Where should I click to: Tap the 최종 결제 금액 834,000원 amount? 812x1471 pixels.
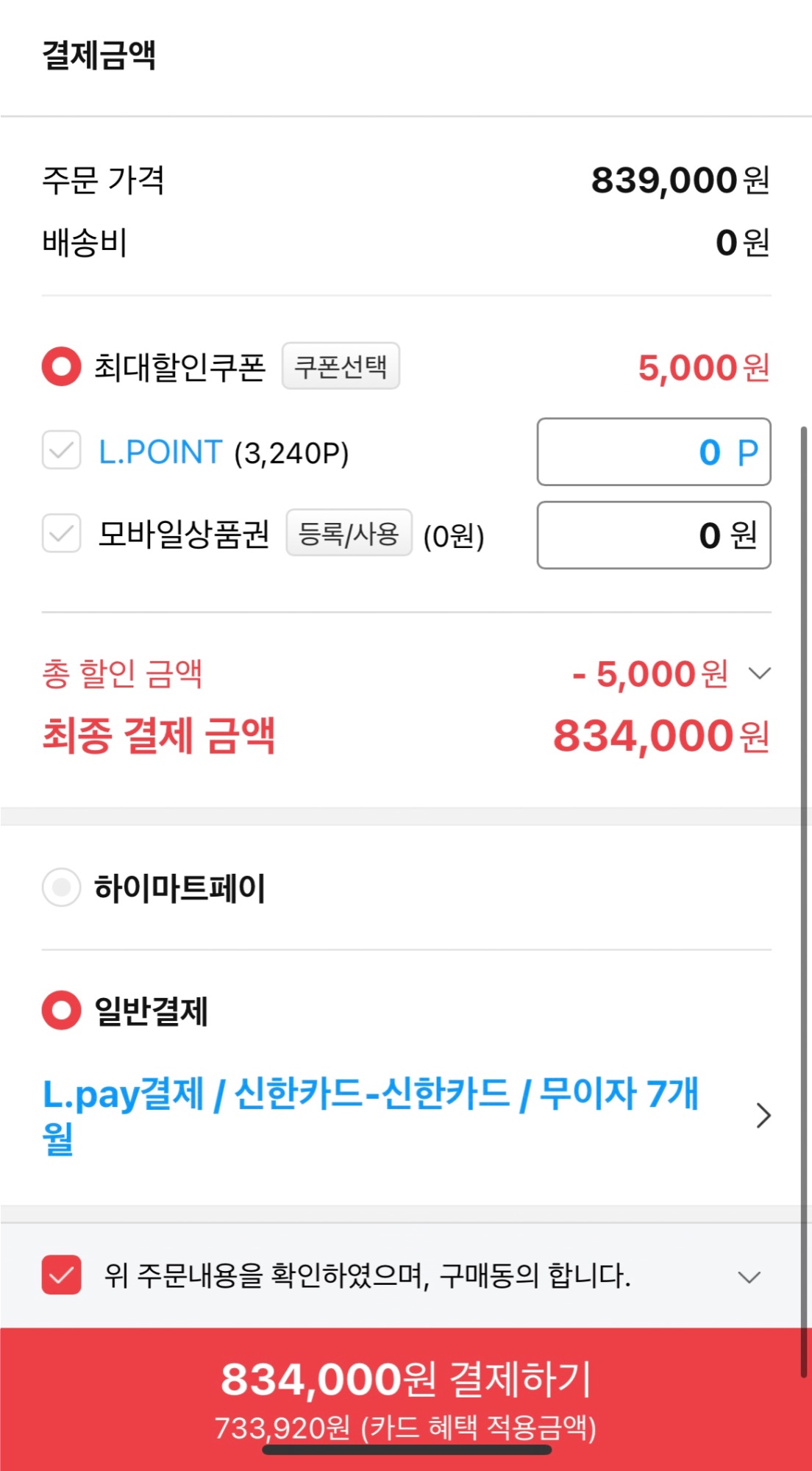(660, 736)
